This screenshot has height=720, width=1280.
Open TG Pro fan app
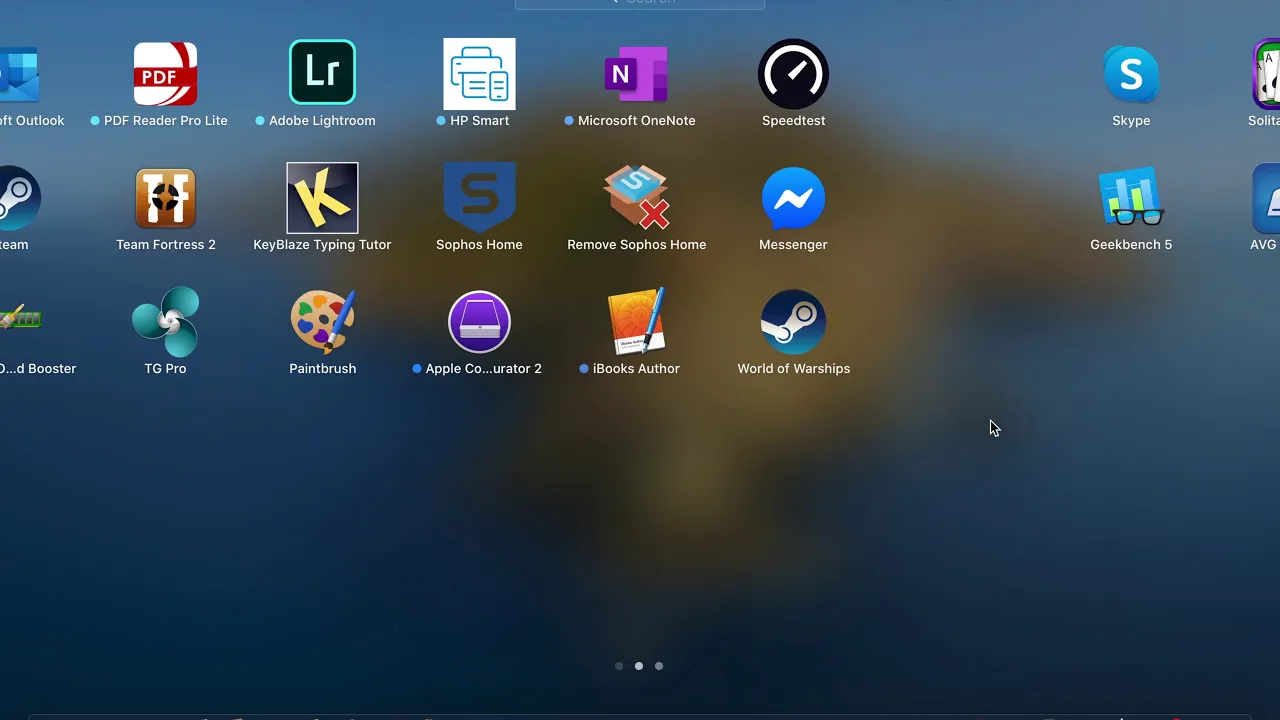tap(165, 322)
